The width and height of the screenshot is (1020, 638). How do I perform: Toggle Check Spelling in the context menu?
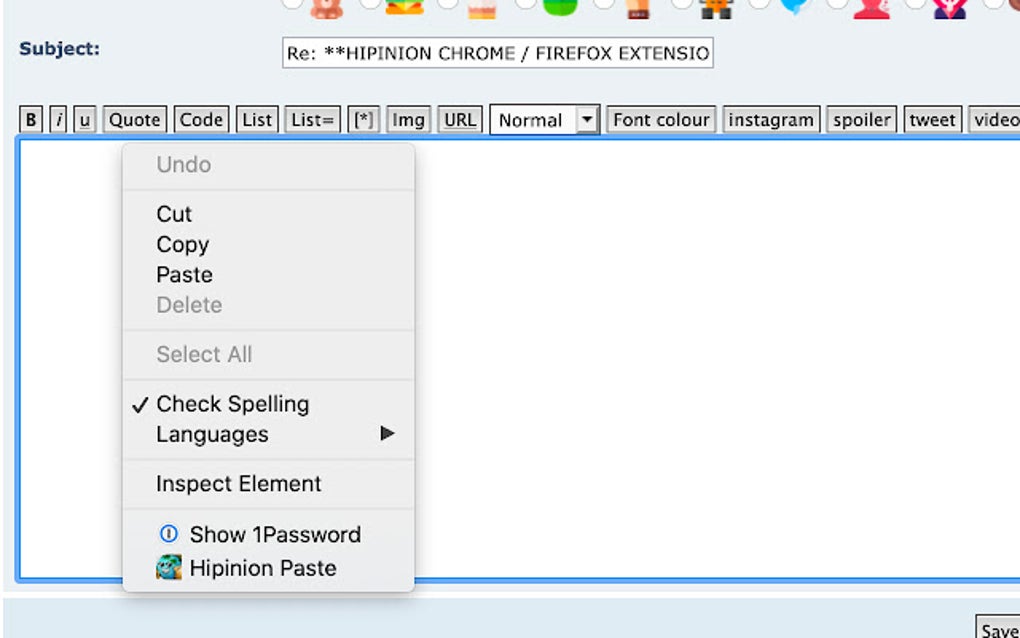231,404
